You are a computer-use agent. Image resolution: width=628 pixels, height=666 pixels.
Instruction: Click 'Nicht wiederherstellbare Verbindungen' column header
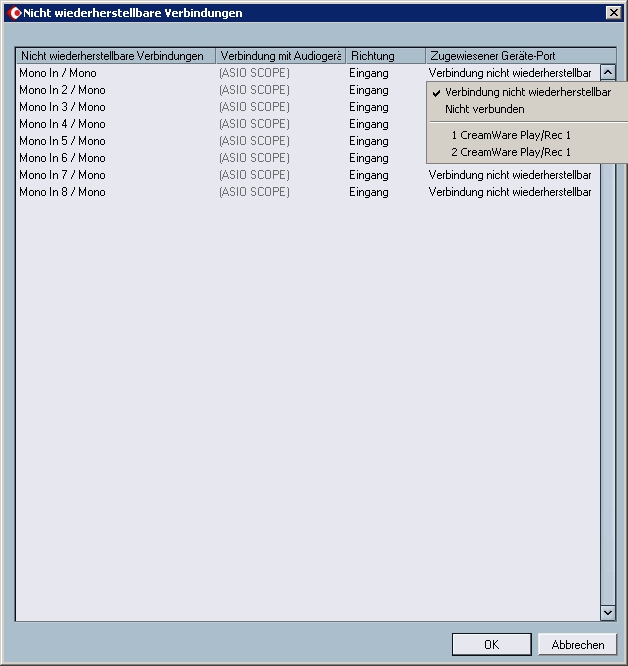[116, 56]
